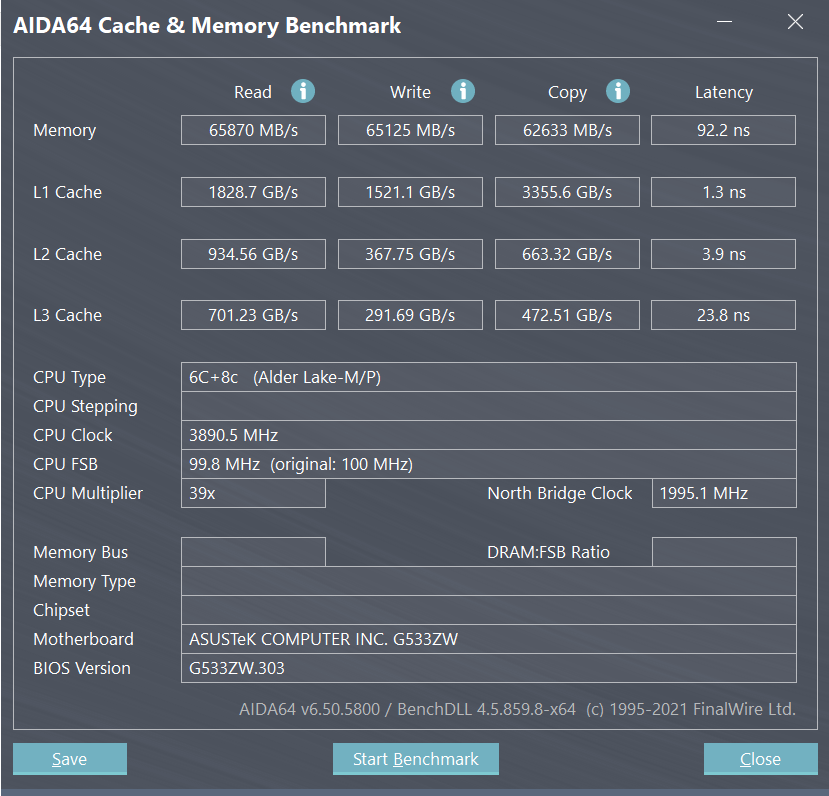Viewport: 829px width, 796px height.
Task: Select the DRAM:FSB Ratio field
Action: (x=723, y=551)
